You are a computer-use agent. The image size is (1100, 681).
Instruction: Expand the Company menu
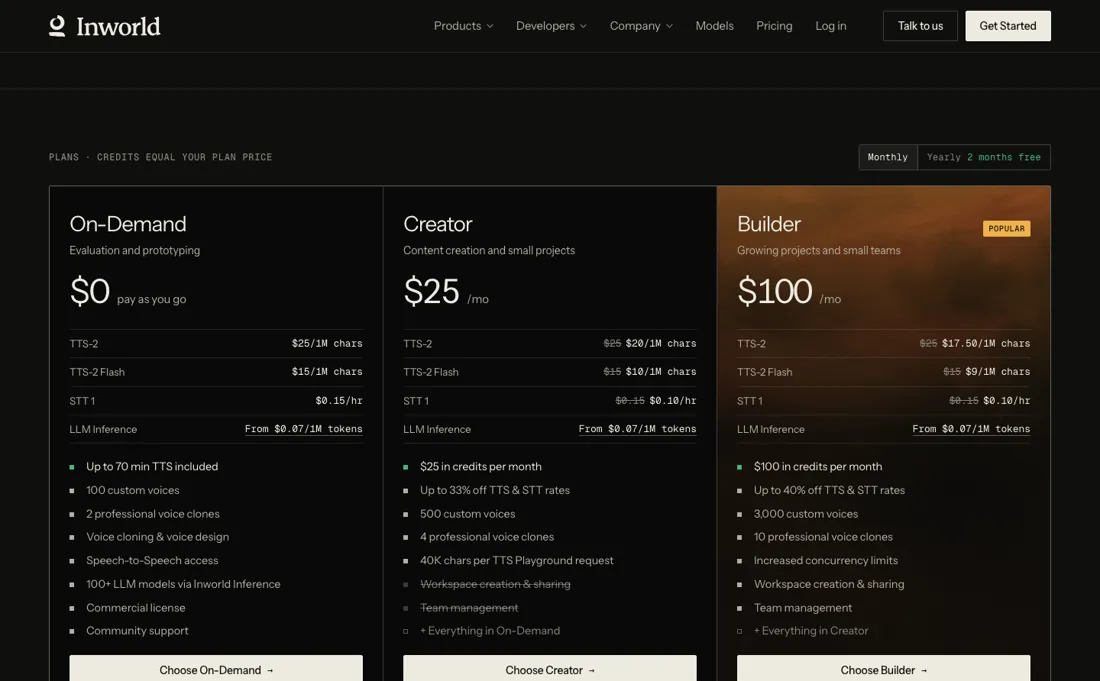[641, 26]
